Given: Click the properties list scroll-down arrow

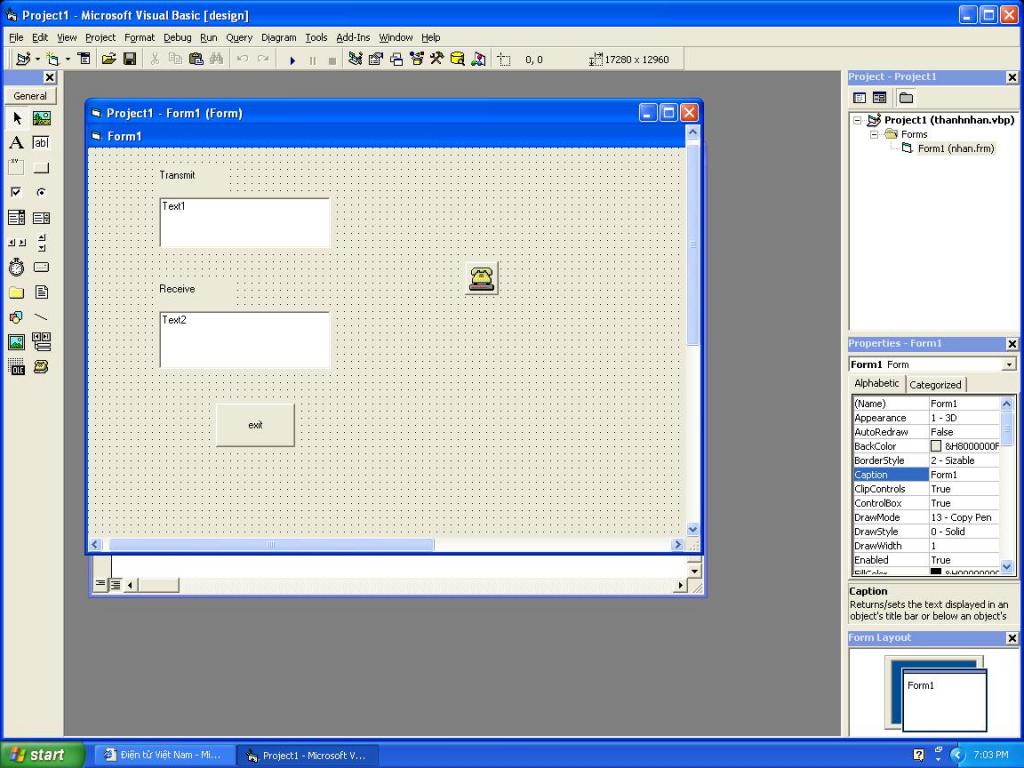Looking at the screenshot, I should pyautogui.click(x=1006, y=567).
